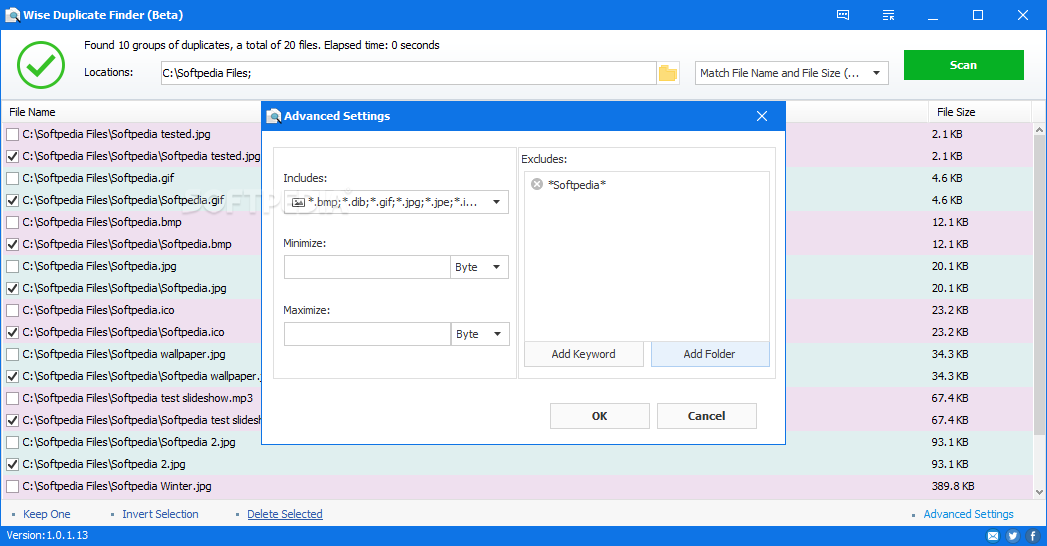The image size is (1047, 546).
Task: Open the Advanced Settings link
Action: [x=968, y=514]
